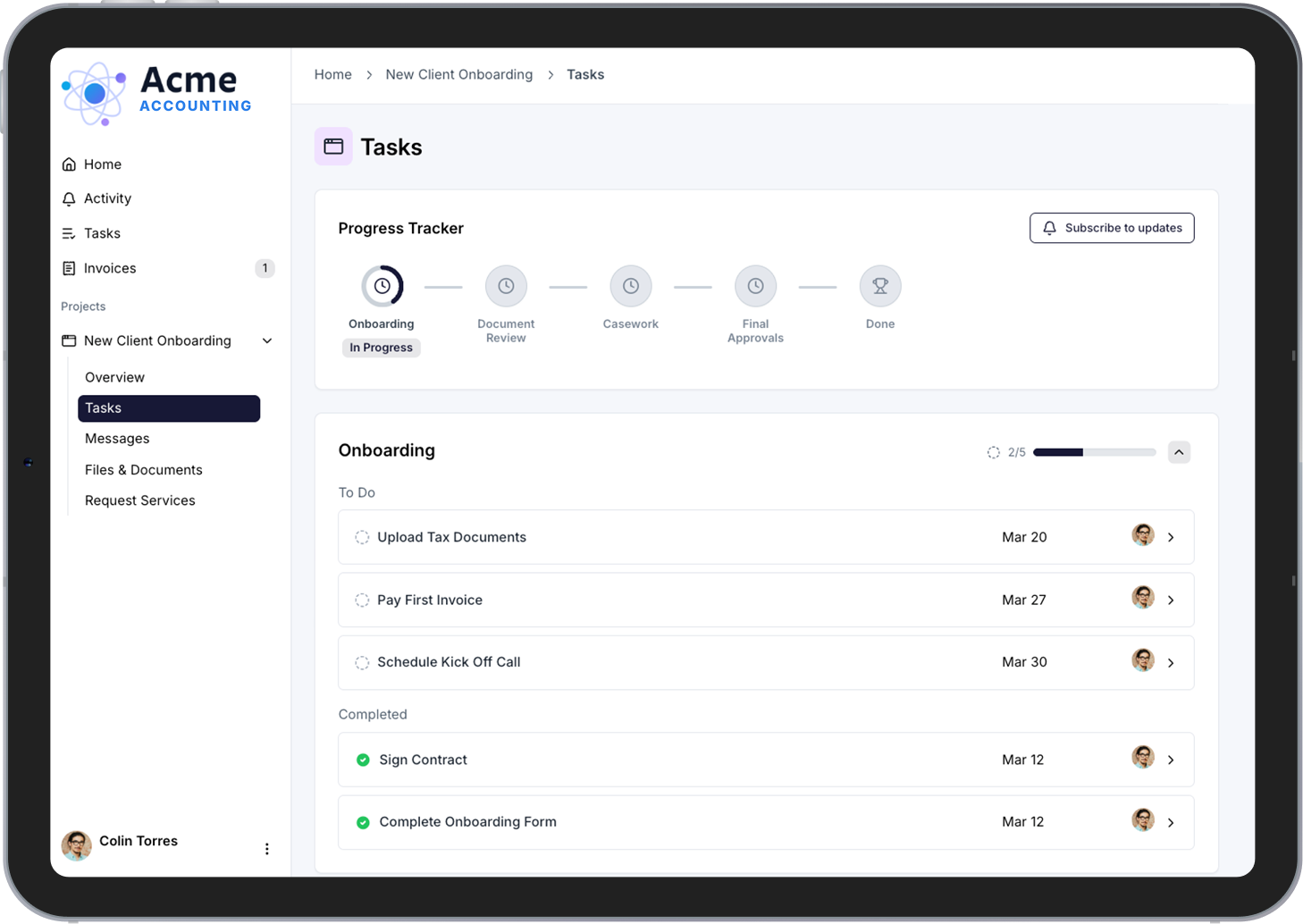Viewport: 1303px width, 924px height.
Task: Click the Invoices count badge showing 1
Action: (265, 268)
